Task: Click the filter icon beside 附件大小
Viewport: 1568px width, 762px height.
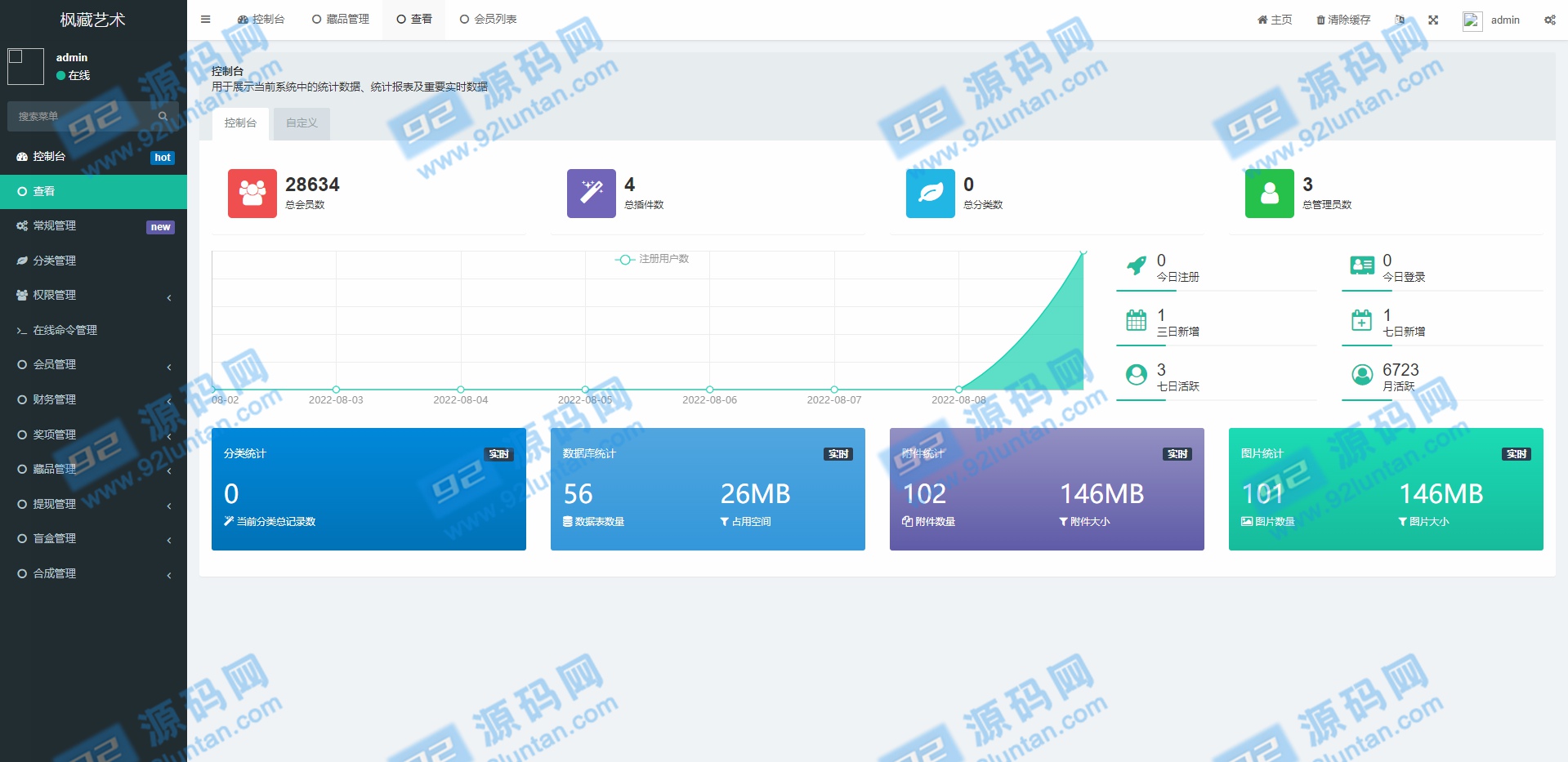Action: [x=1064, y=521]
